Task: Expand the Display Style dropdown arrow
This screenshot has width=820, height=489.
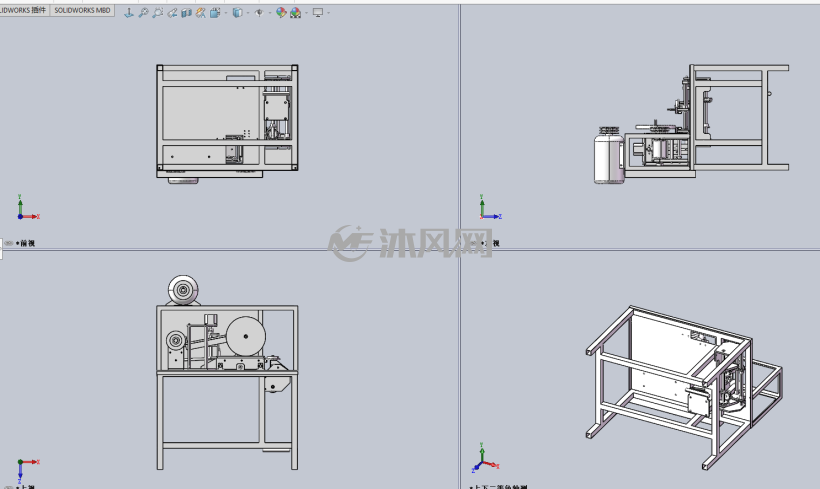Action: [x=248, y=13]
